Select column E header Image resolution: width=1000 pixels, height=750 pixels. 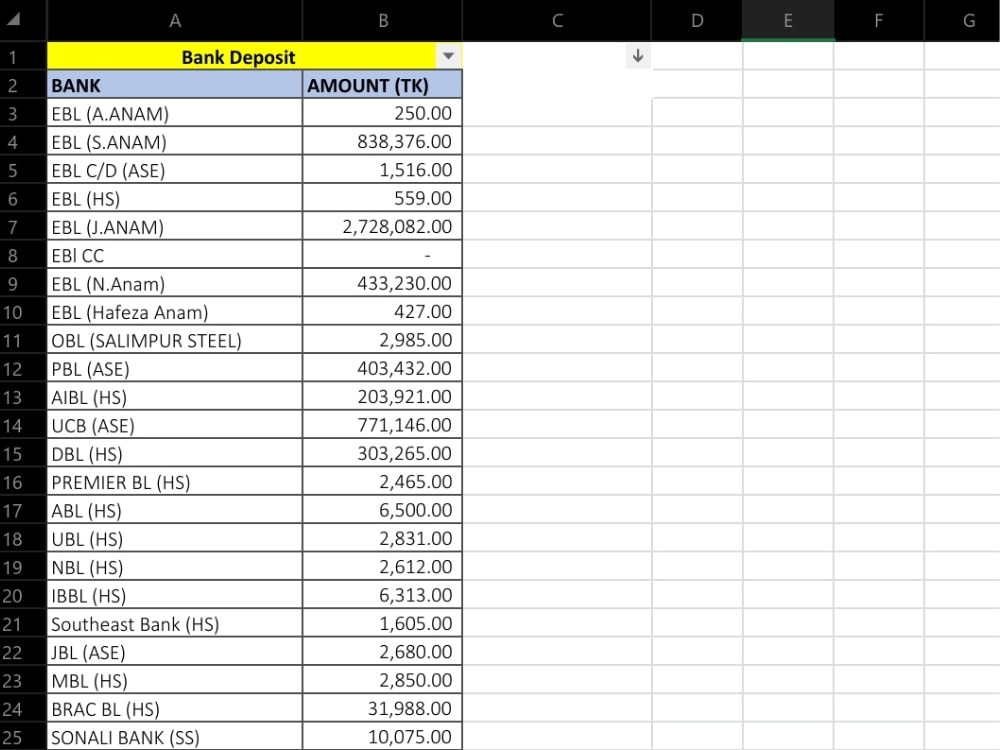click(x=788, y=20)
